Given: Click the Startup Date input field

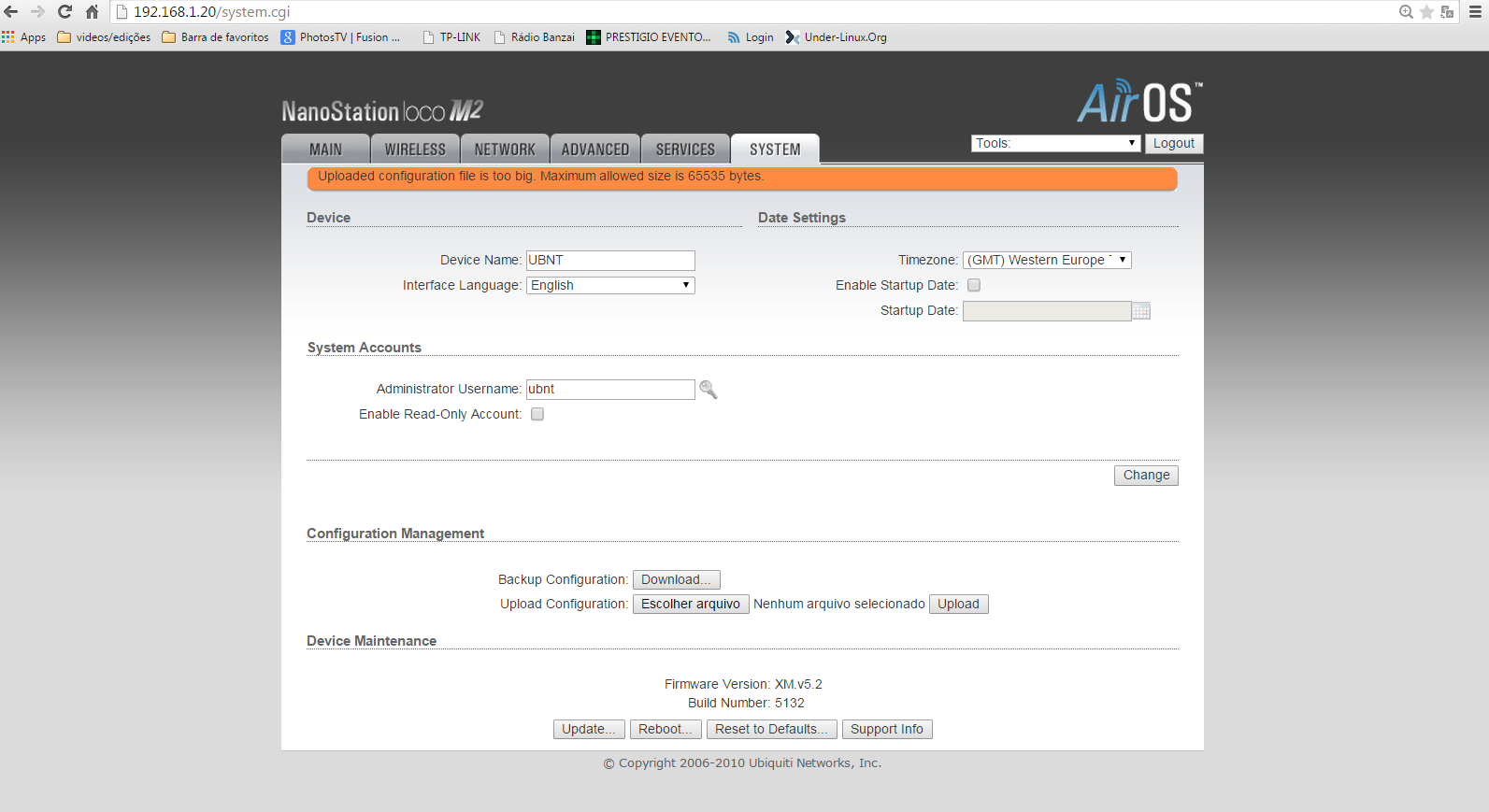Looking at the screenshot, I should click(x=1047, y=311).
